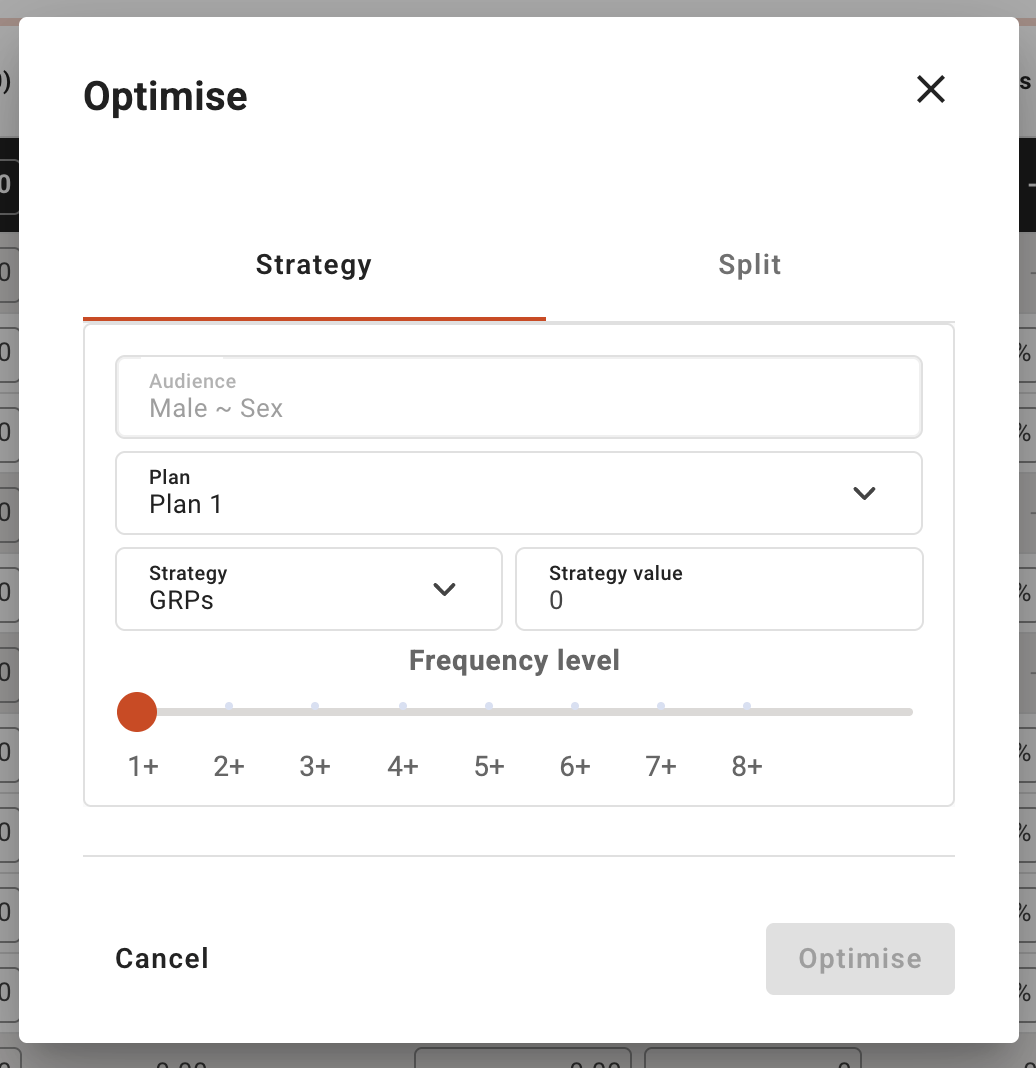
Task: Close the Optimise dialog with the X icon
Action: (930, 89)
